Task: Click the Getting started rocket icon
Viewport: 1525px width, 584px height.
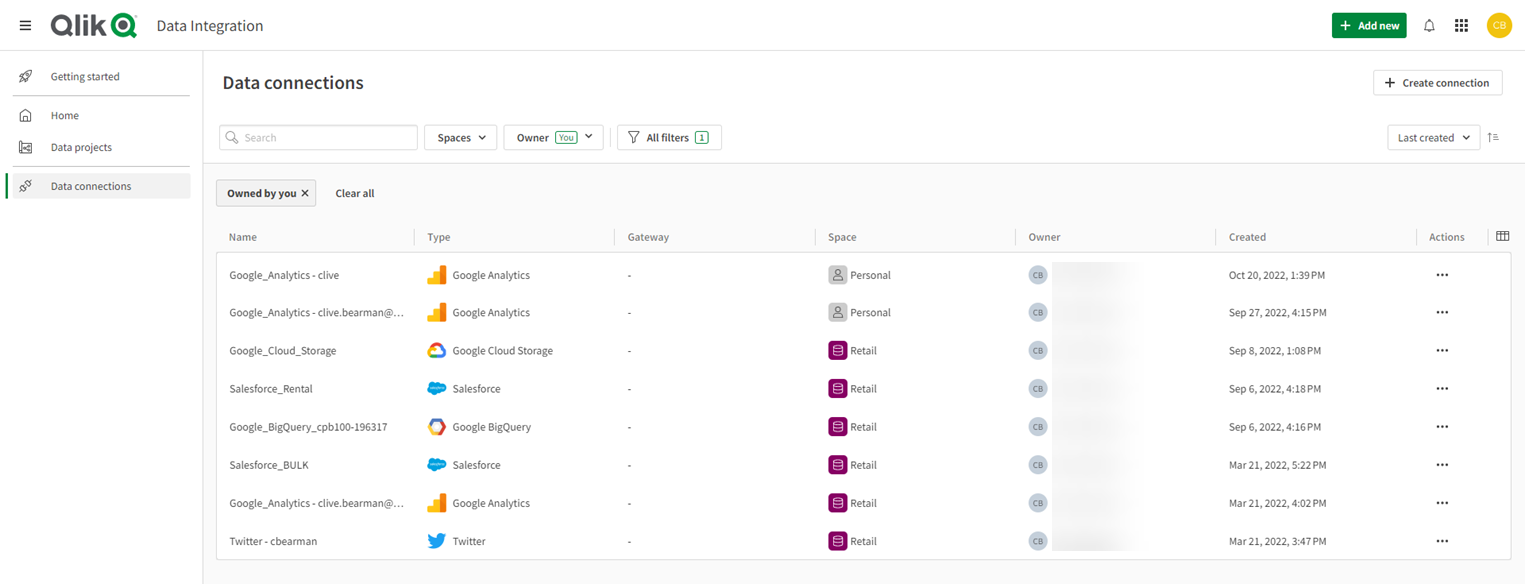Action: pos(26,76)
